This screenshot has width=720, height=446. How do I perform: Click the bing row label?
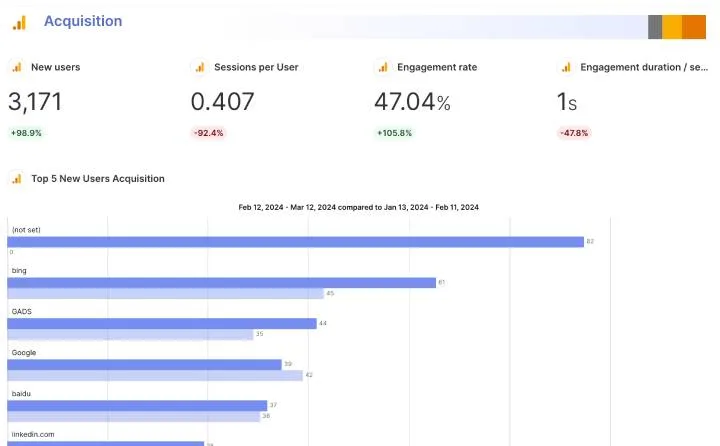pyautogui.click(x=19, y=271)
